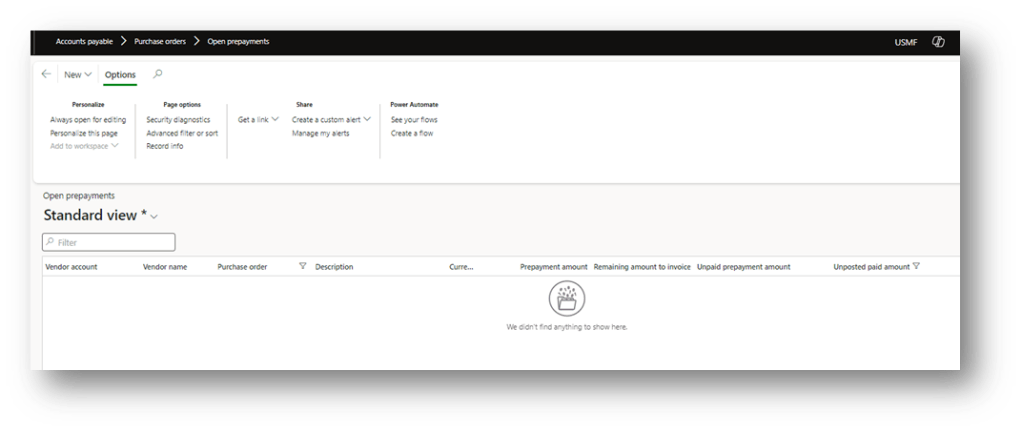
Task: Click the back arrow icon
Action: [x=46, y=74]
